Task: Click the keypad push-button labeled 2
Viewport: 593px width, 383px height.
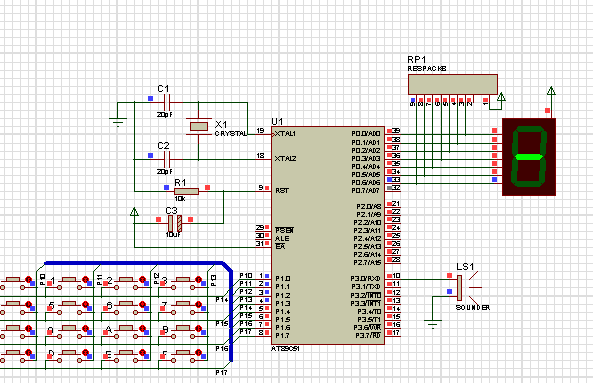Action: pos(125,283)
